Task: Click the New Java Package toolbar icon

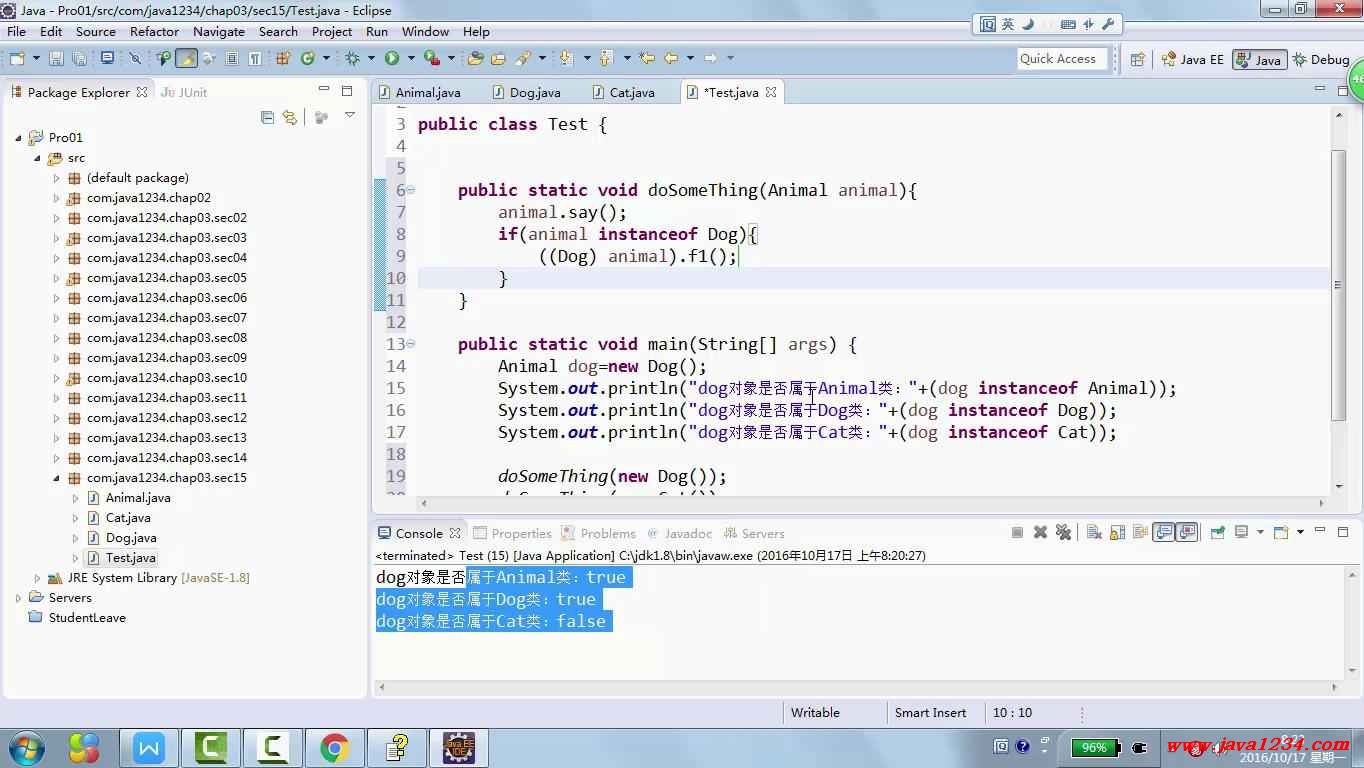Action: (x=283, y=58)
